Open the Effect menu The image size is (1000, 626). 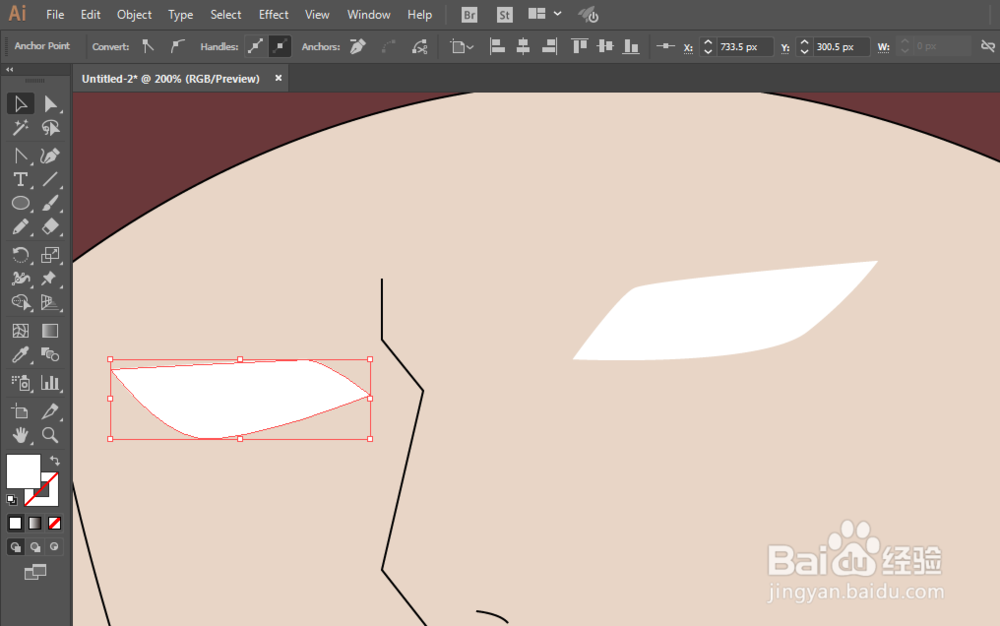click(x=274, y=15)
